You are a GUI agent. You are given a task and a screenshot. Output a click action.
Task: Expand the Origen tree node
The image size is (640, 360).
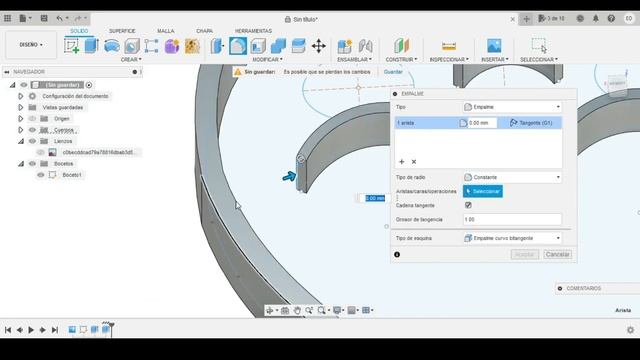20,118
